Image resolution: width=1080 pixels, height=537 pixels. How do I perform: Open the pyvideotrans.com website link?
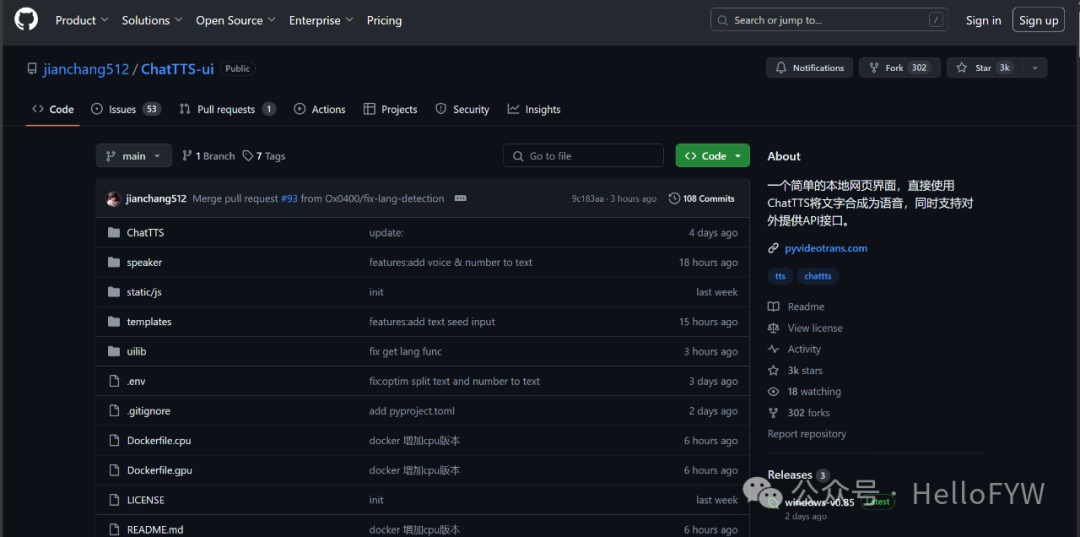point(826,248)
